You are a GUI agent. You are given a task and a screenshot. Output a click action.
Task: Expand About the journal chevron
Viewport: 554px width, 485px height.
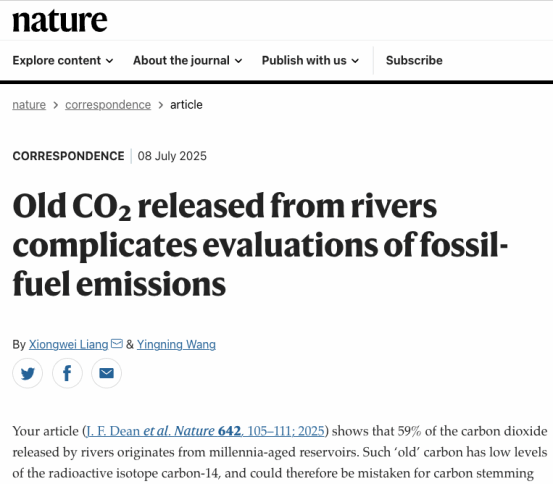(239, 61)
